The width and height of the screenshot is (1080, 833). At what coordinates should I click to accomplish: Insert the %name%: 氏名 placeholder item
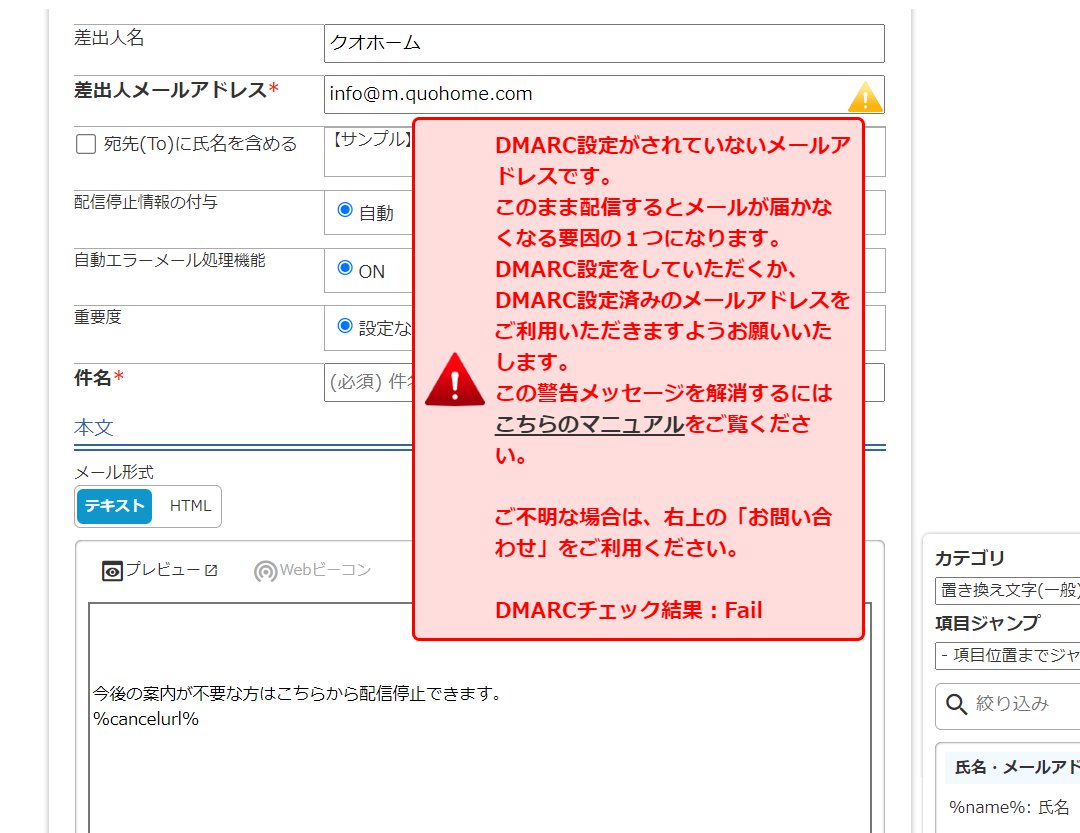pyautogui.click(x=1009, y=807)
